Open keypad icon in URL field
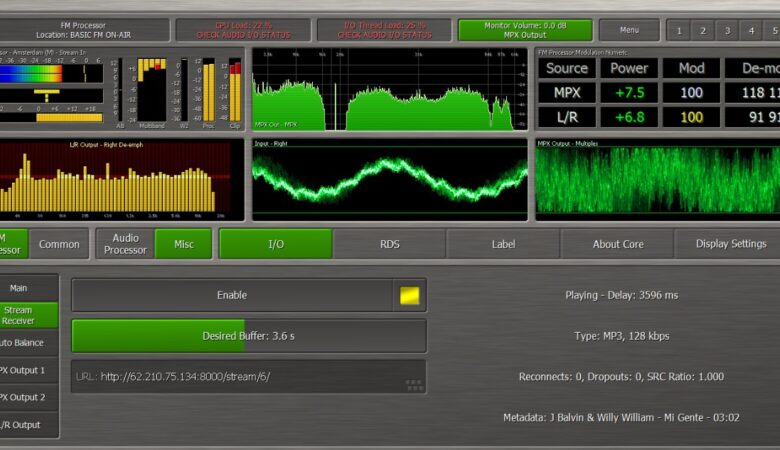Screen dimensions: 780x450 [x=413, y=385]
